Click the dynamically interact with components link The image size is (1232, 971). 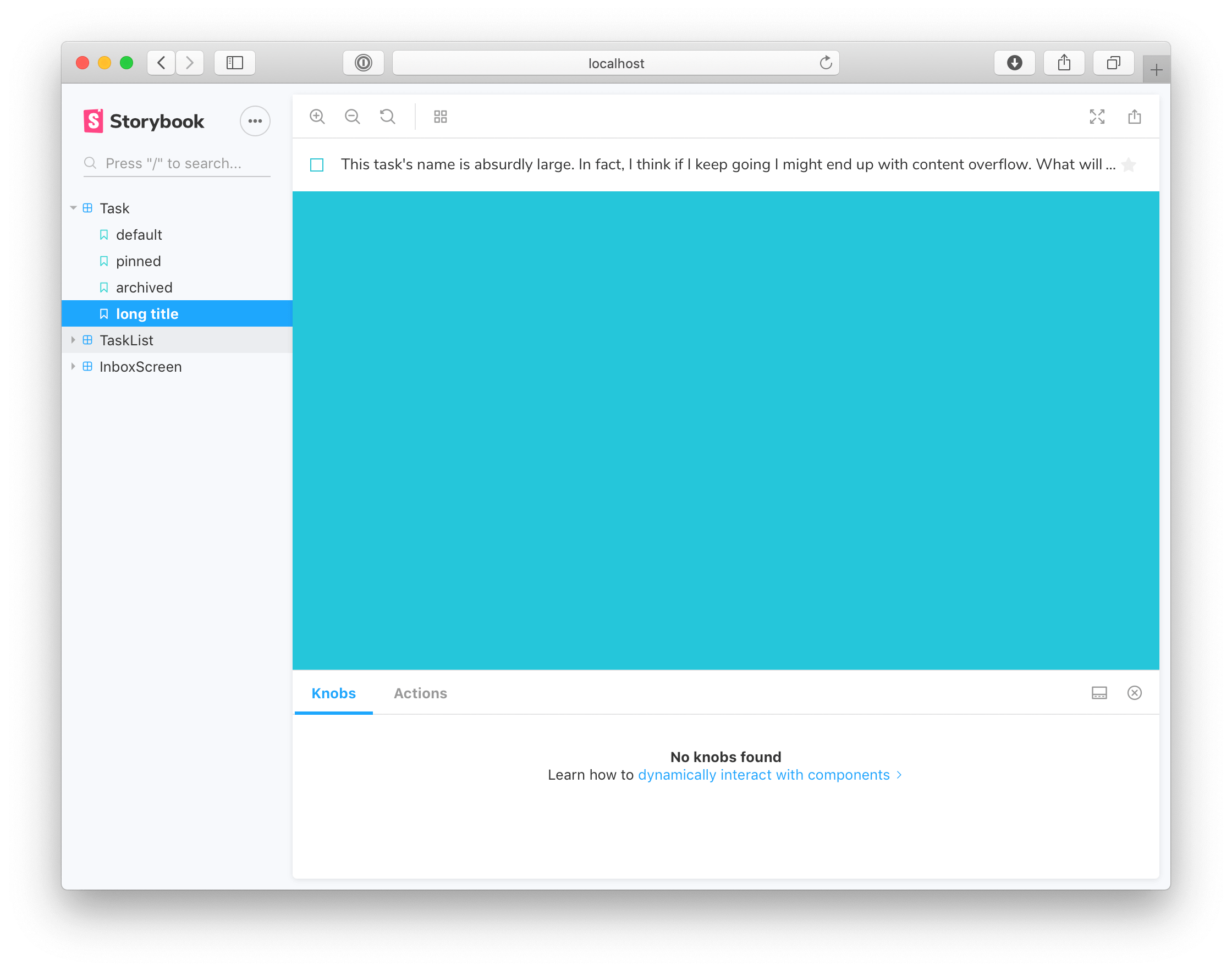[x=764, y=774]
